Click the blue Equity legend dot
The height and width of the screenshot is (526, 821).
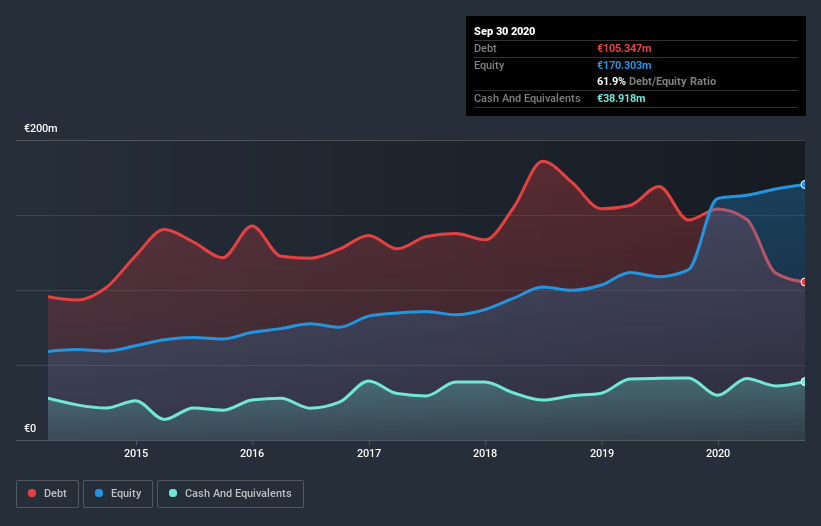pyautogui.click(x=99, y=493)
